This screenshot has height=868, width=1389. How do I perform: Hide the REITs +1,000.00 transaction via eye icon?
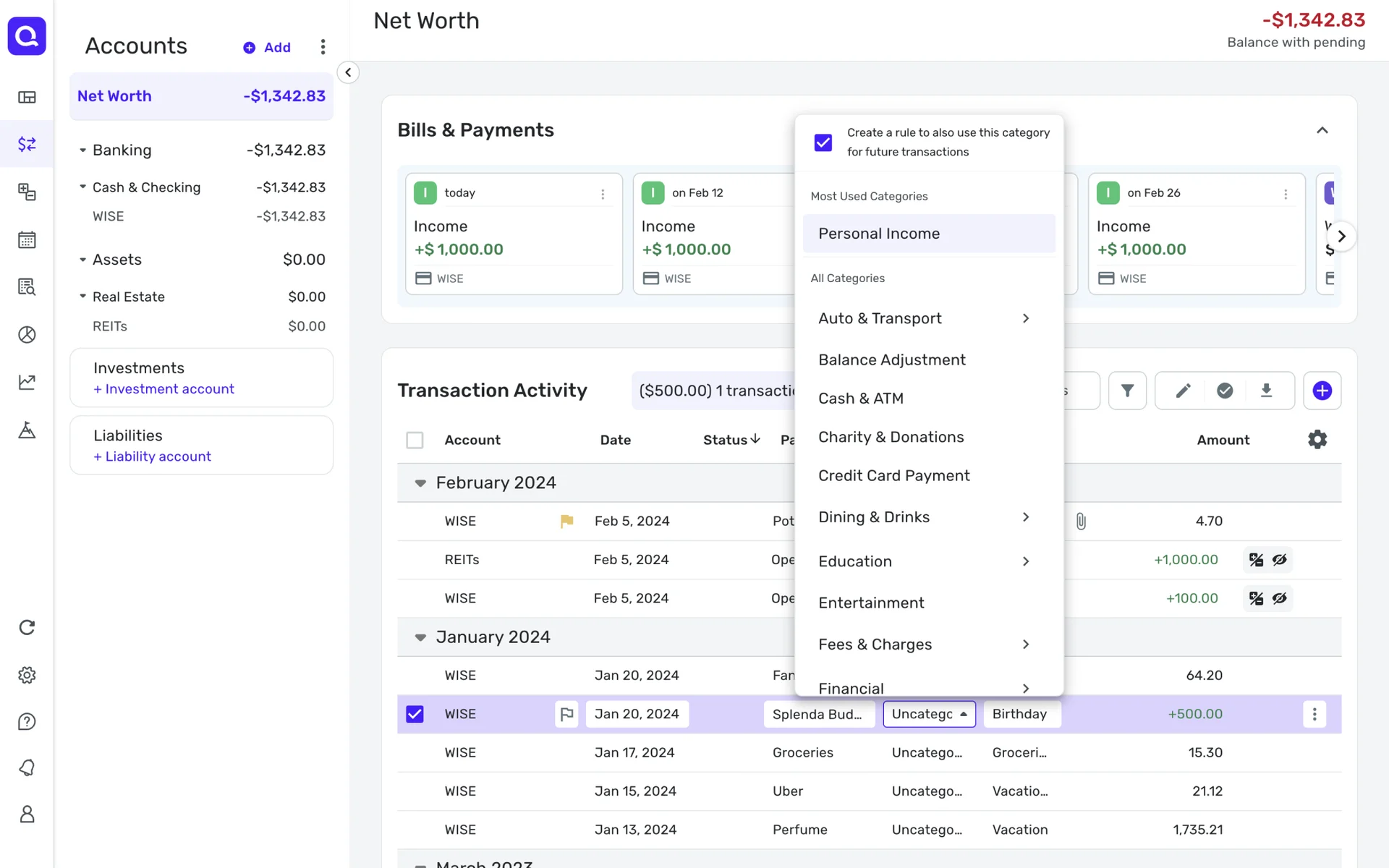1280,560
